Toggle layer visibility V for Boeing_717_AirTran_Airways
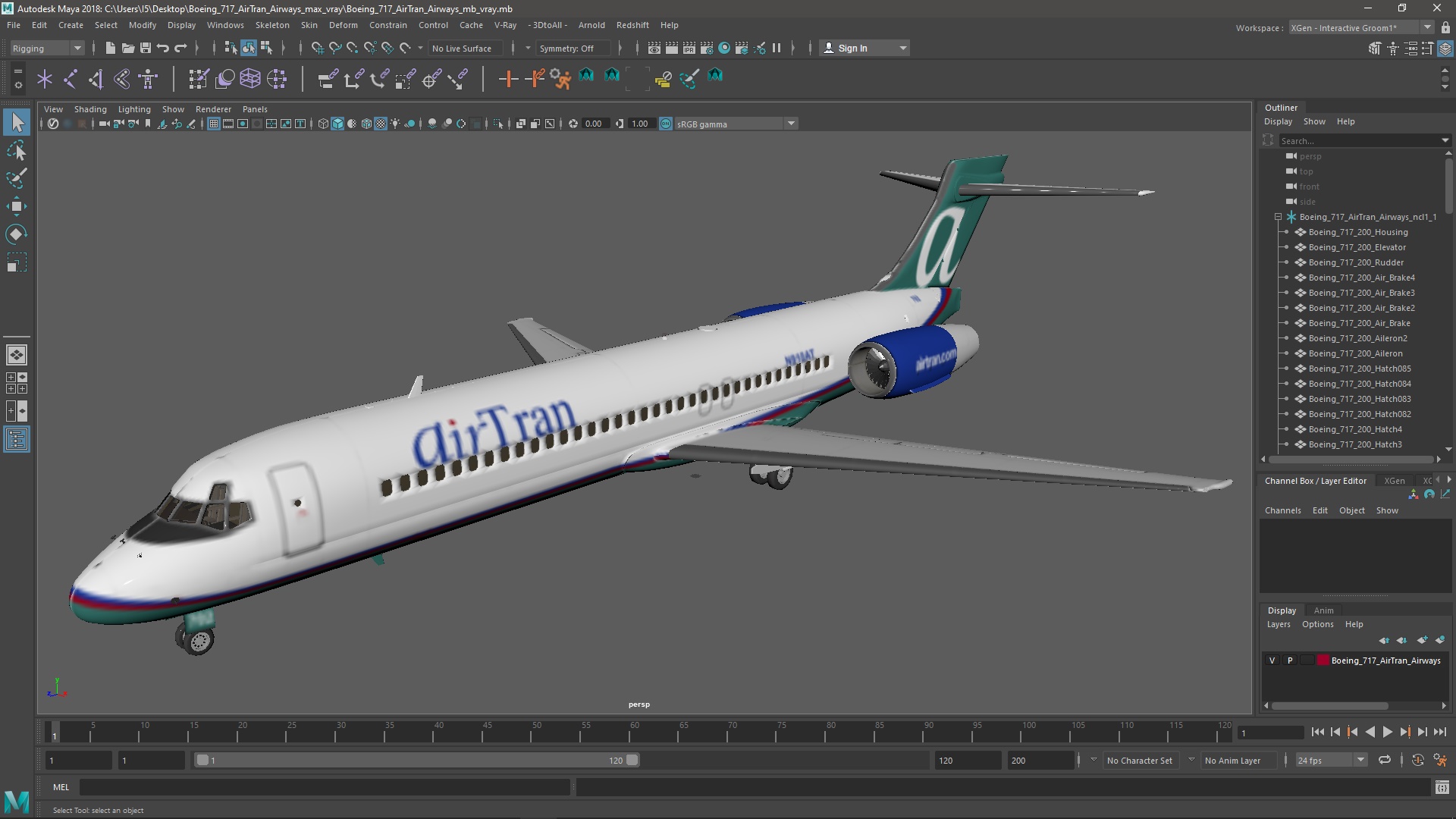 click(1272, 661)
